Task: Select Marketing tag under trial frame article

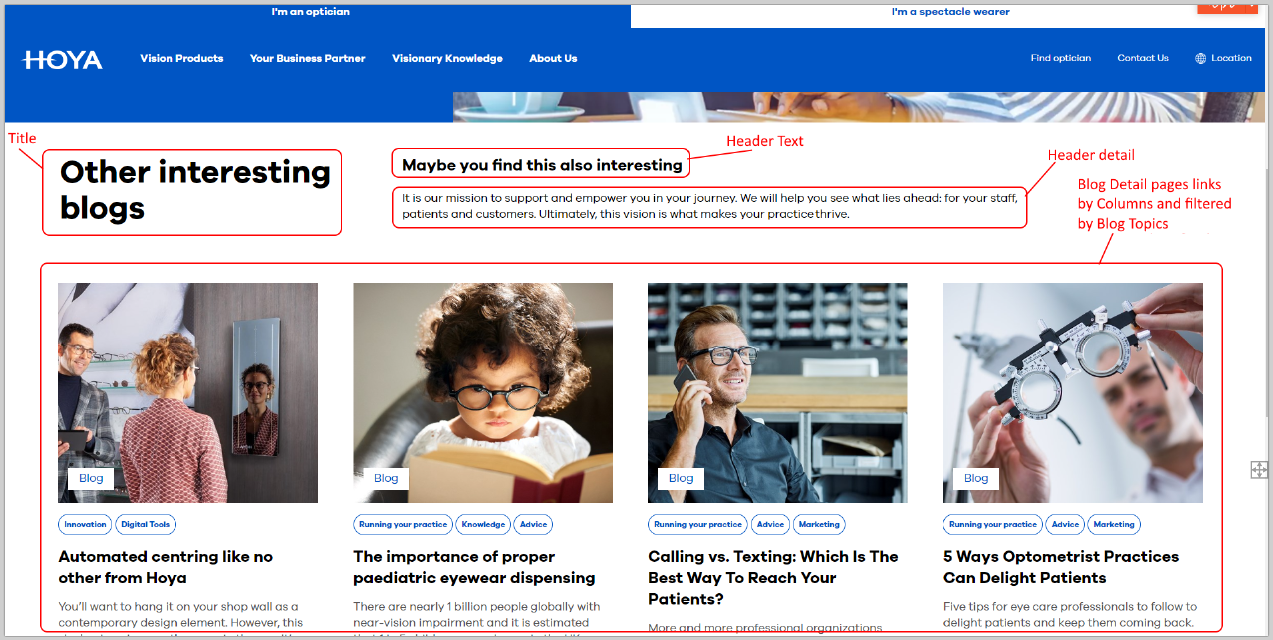Action: (x=1113, y=524)
